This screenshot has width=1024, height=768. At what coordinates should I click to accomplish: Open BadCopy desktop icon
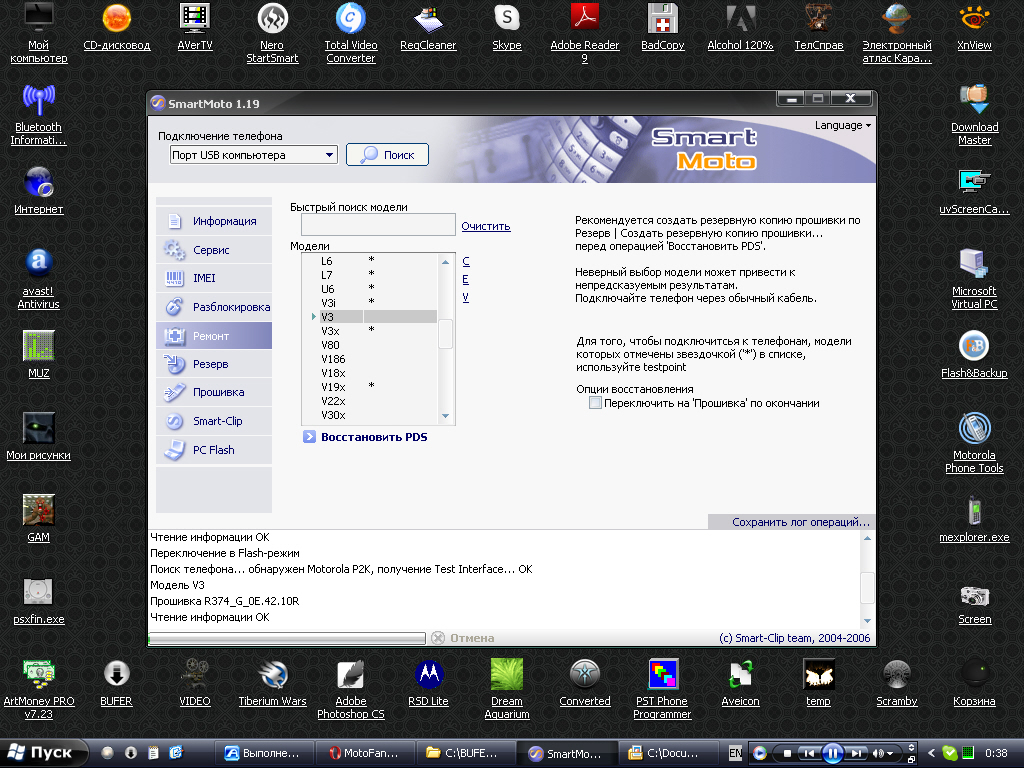(x=662, y=27)
